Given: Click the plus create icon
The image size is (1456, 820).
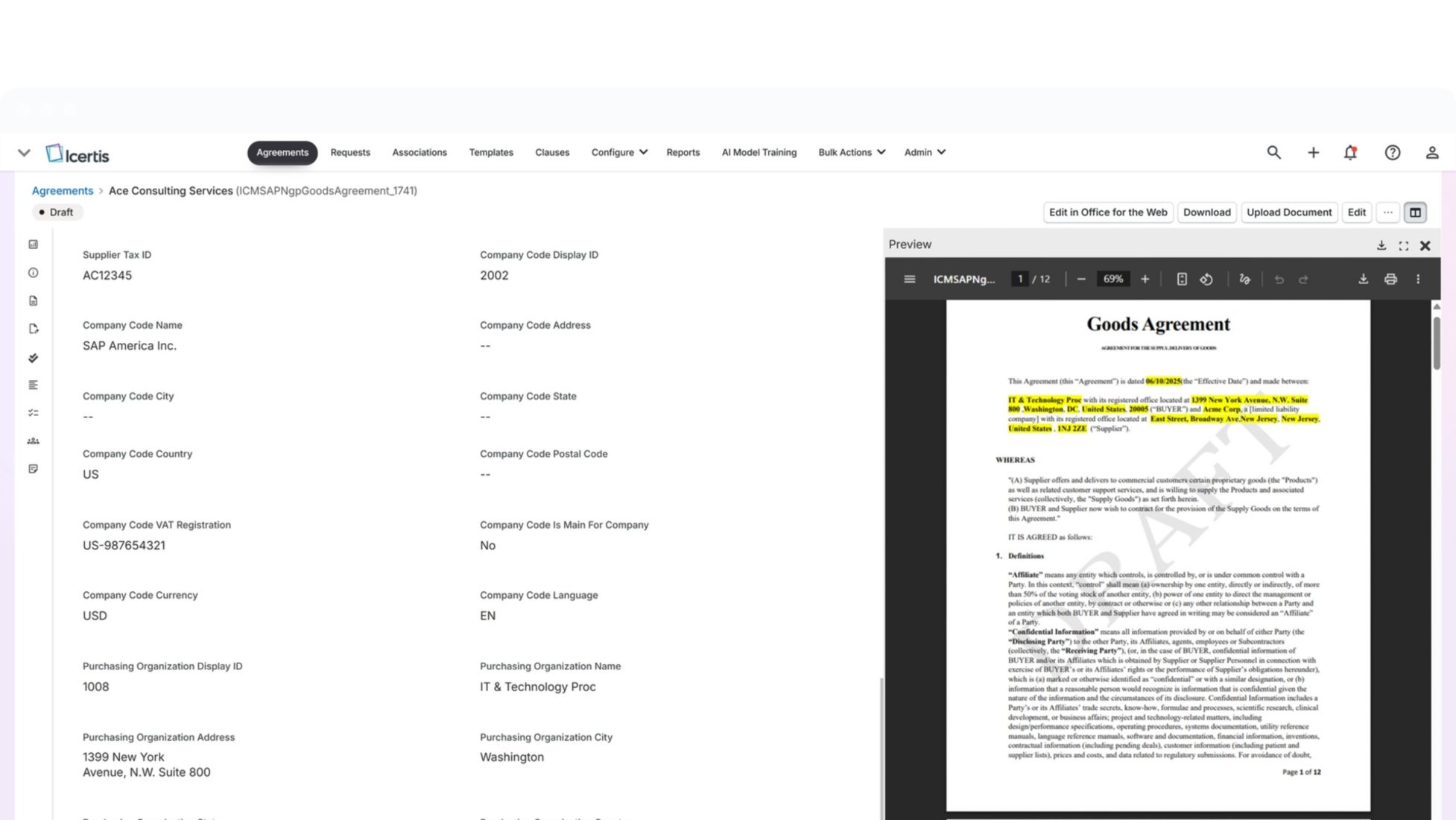Looking at the screenshot, I should (1313, 153).
